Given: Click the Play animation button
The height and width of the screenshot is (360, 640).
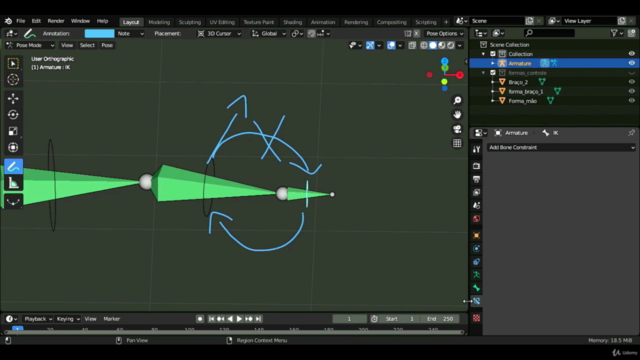Looking at the screenshot, I should coord(239,319).
